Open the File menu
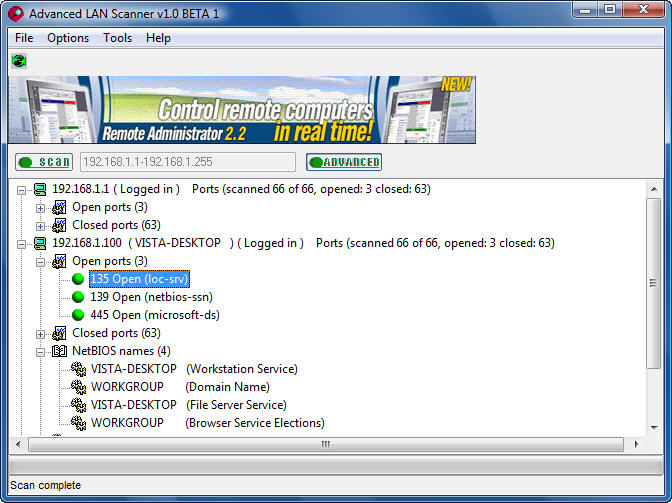Screen dimensions: 672x503 (24, 38)
